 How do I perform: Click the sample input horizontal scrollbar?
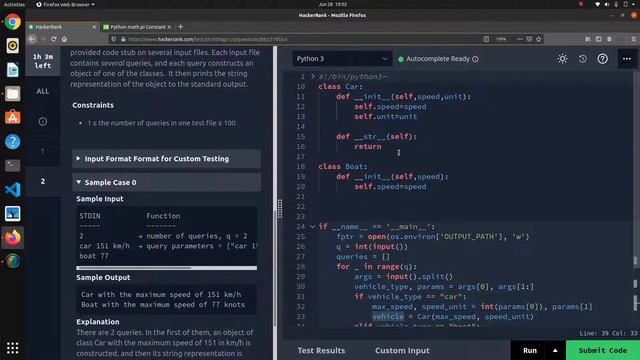point(133,268)
